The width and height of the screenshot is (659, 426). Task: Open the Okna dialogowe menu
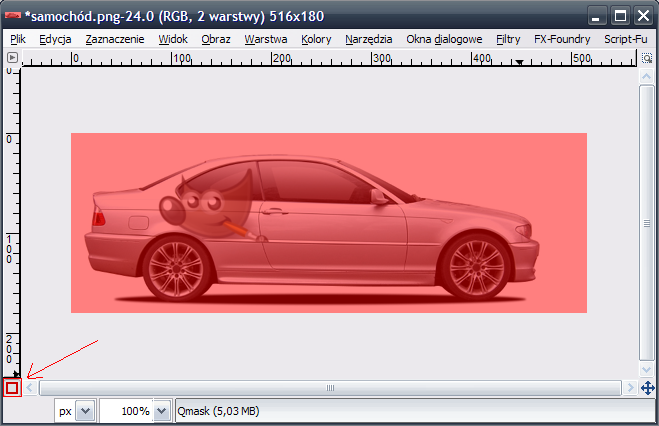coord(444,39)
